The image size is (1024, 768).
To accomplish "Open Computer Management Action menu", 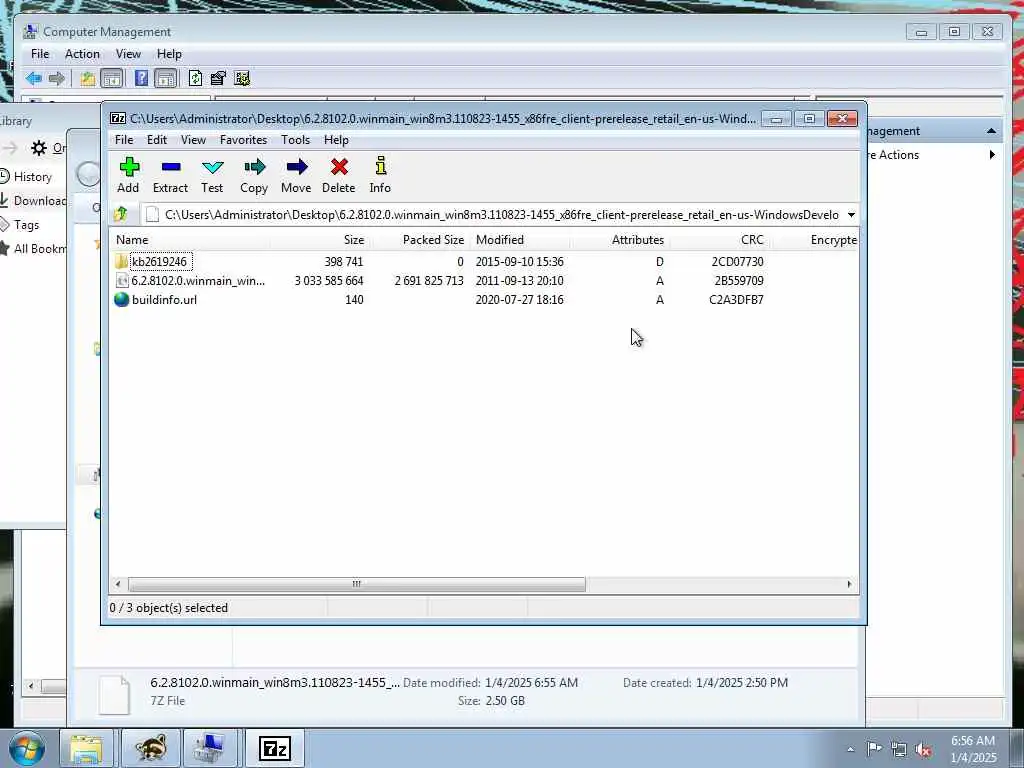I will pos(82,54).
